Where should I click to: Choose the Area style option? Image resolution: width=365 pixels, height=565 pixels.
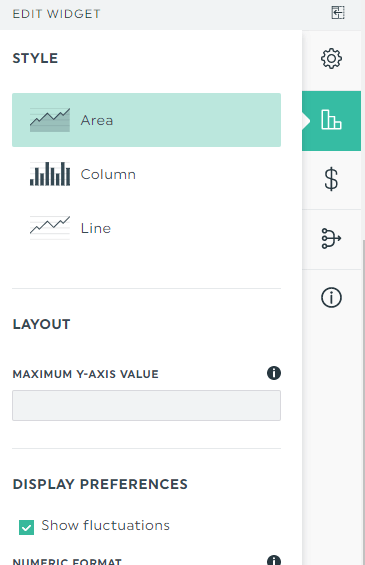[146, 120]
